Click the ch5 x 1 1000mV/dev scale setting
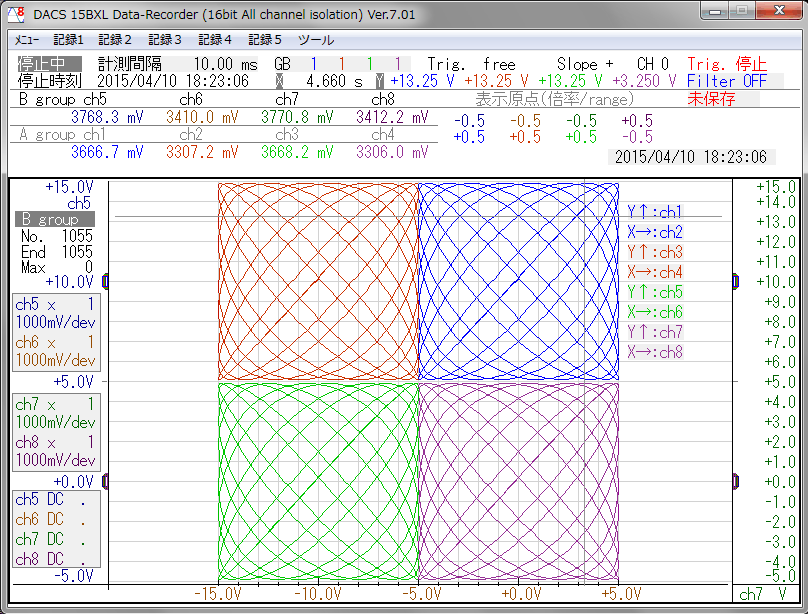Viewport: 808px width, 614px height. 56,313
